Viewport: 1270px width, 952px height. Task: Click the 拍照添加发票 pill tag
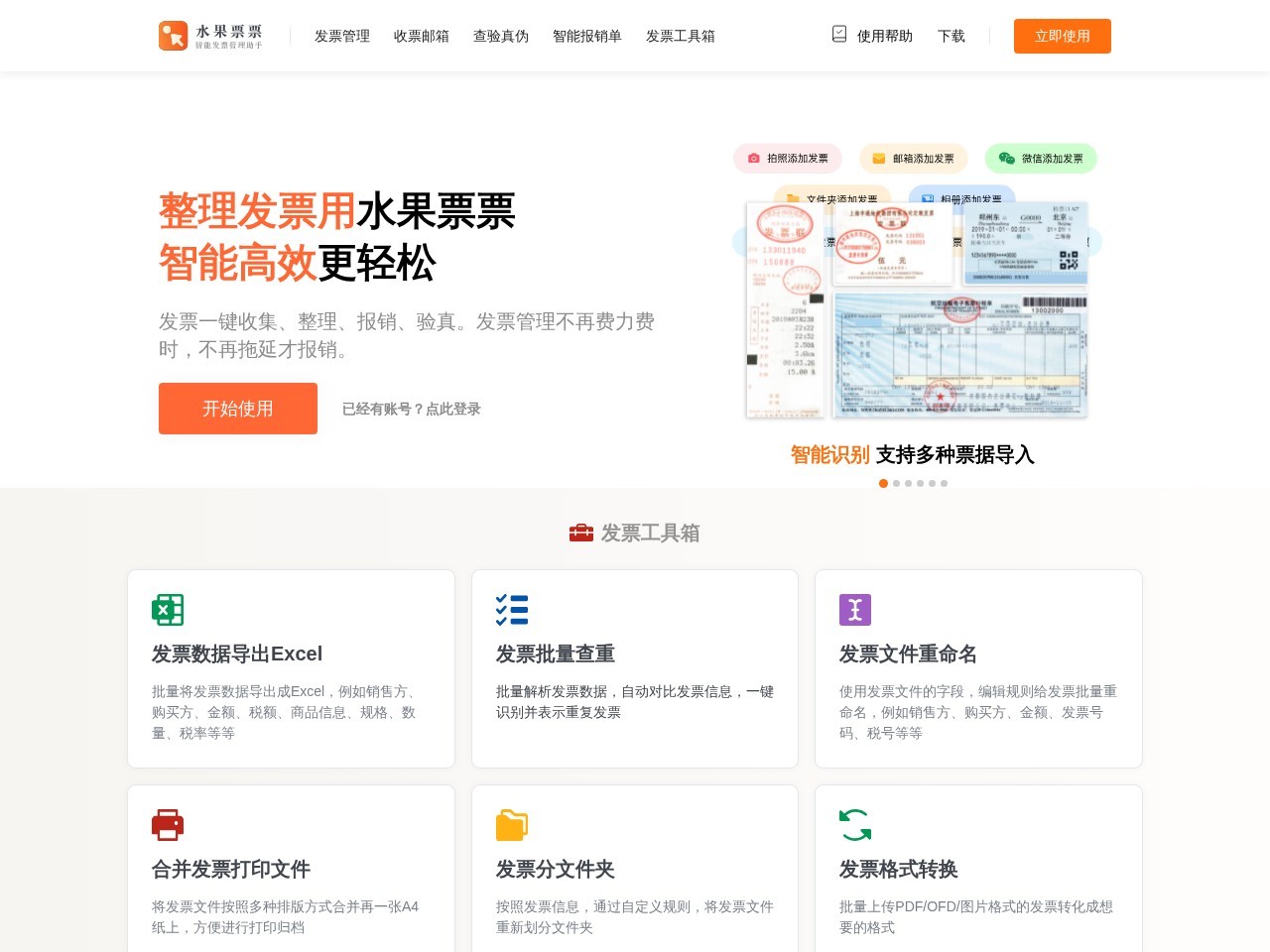[788, 159]
